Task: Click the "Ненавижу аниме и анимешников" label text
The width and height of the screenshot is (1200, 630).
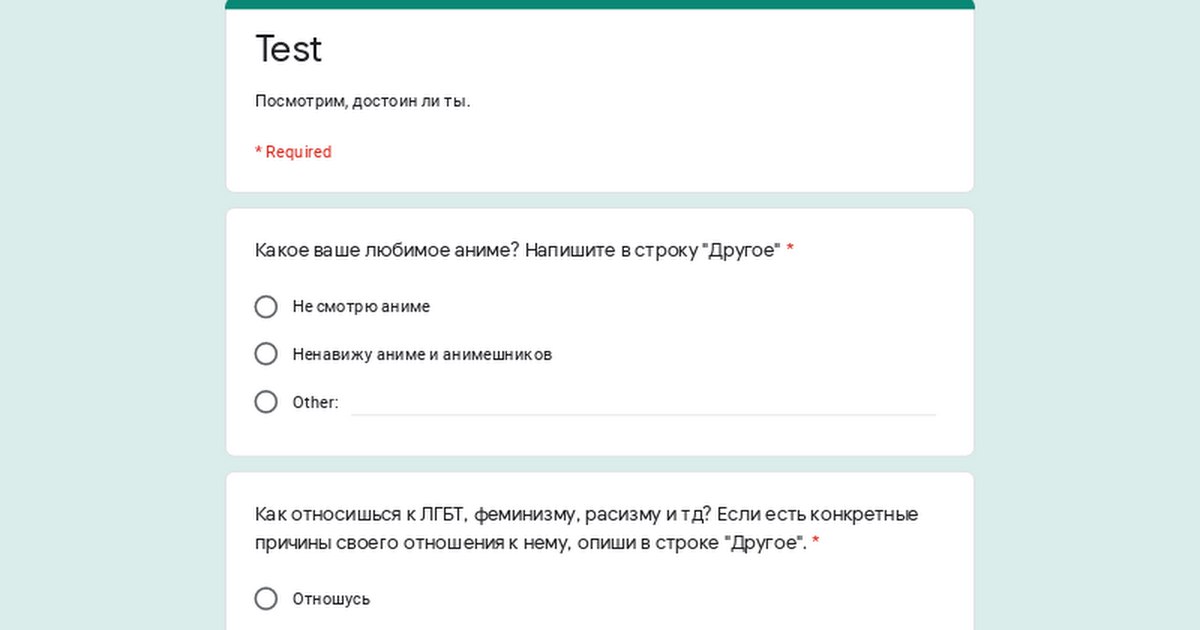Action: pyautogui.click(x=422, y=354)
